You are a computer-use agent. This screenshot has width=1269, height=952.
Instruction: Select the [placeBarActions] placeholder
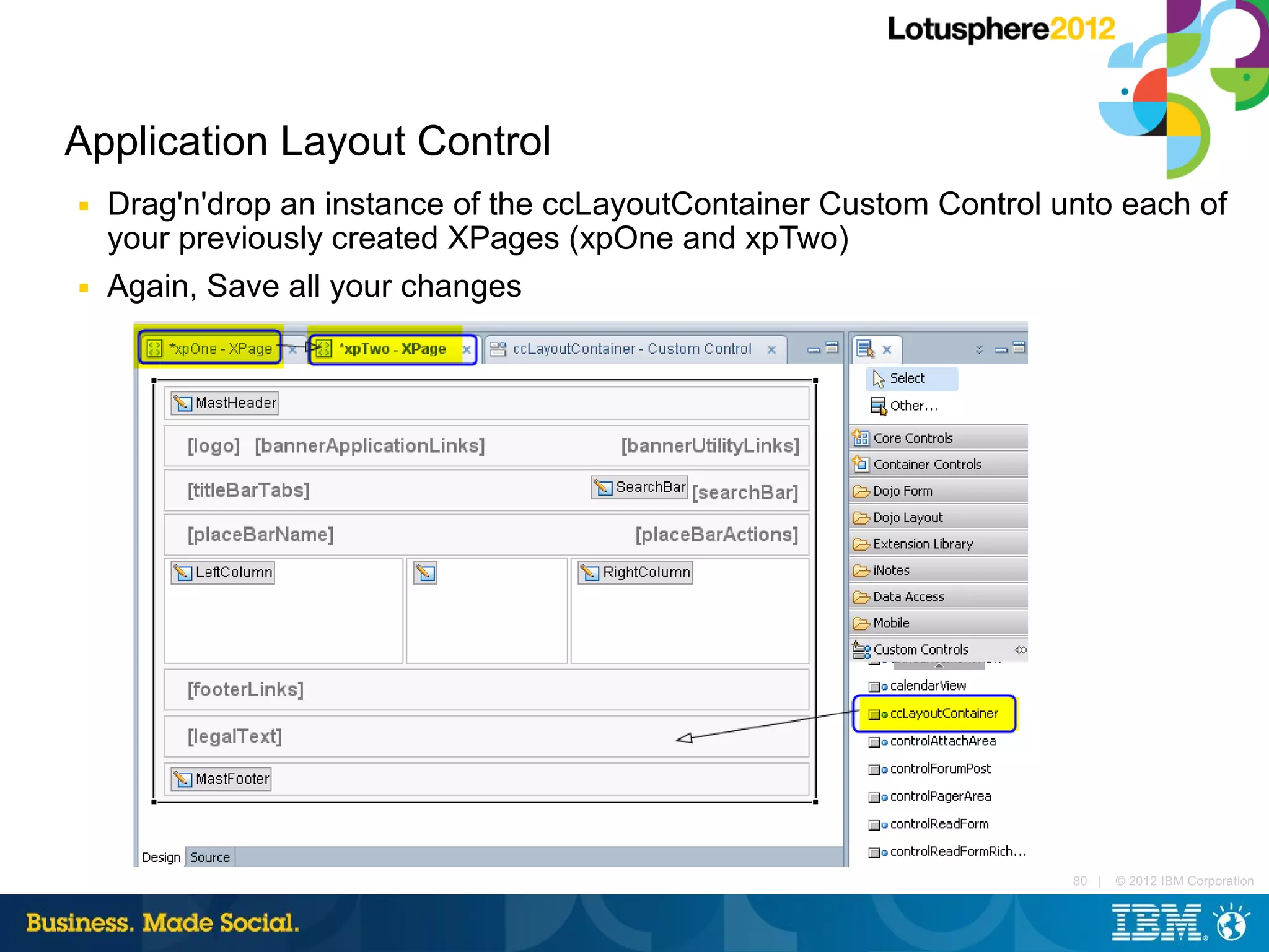[717, 535]
